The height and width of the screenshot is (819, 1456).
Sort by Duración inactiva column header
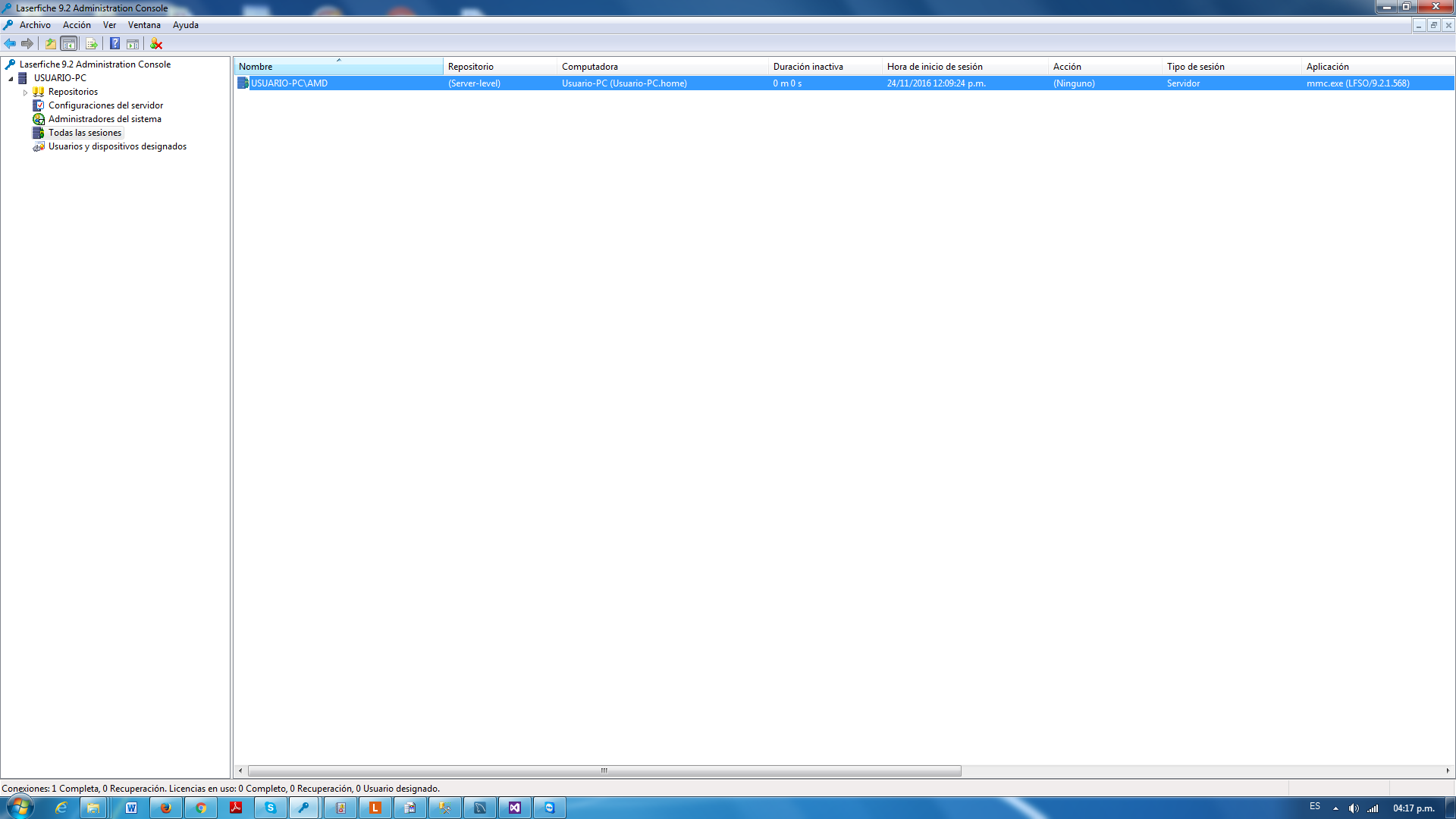(x=825, y=67)
